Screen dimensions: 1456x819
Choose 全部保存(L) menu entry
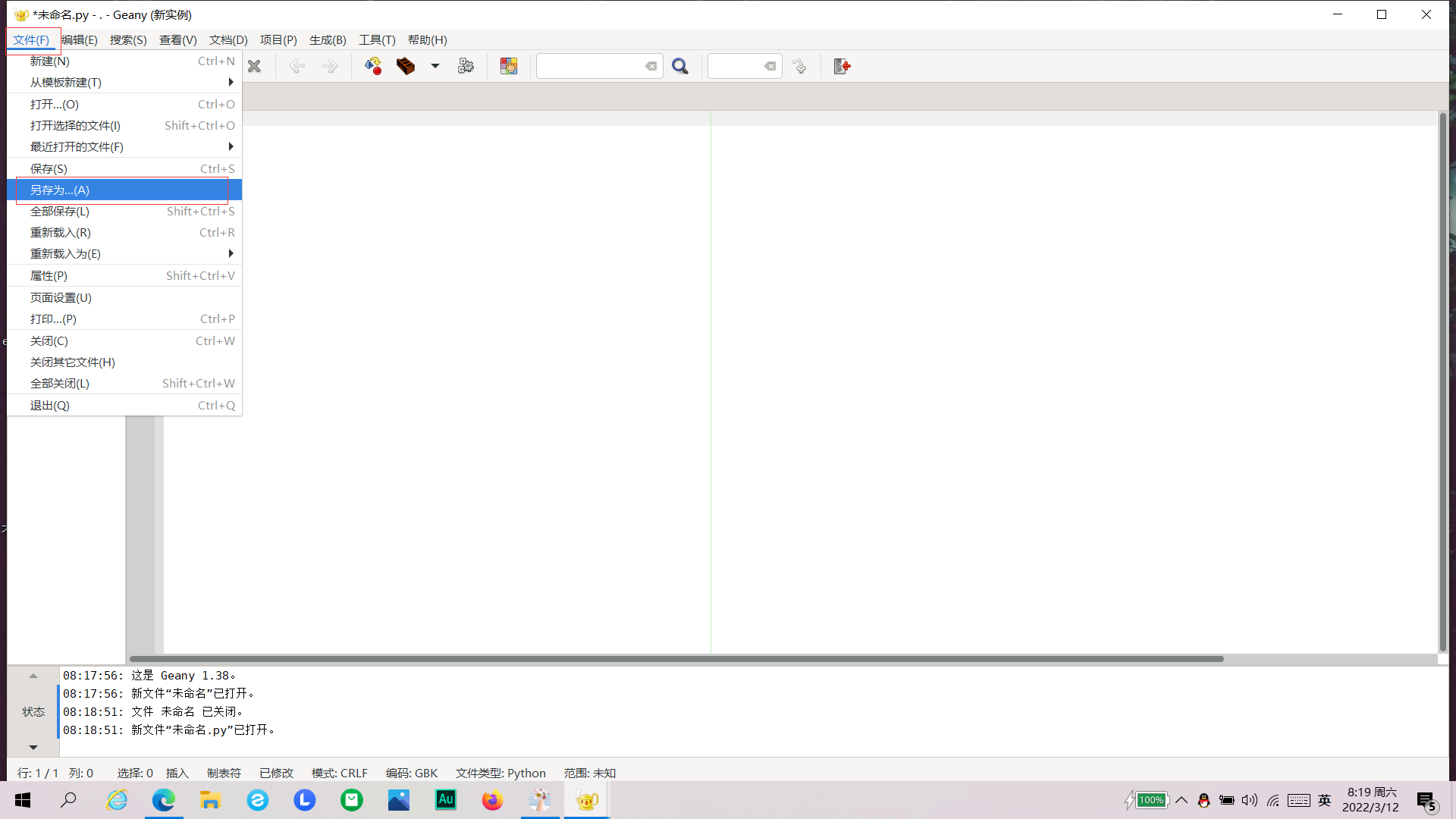coord(124,211)
